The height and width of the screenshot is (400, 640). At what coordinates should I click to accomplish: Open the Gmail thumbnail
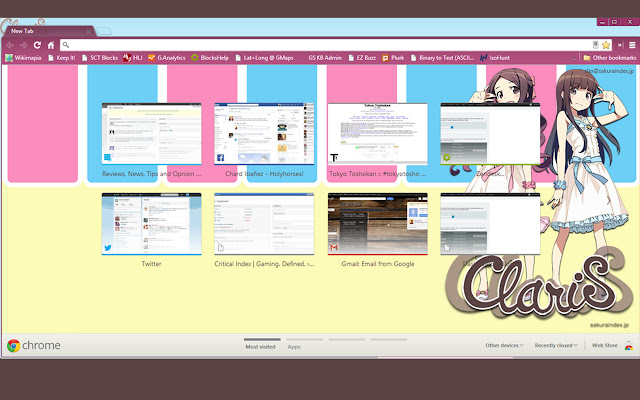coord(378,224)
